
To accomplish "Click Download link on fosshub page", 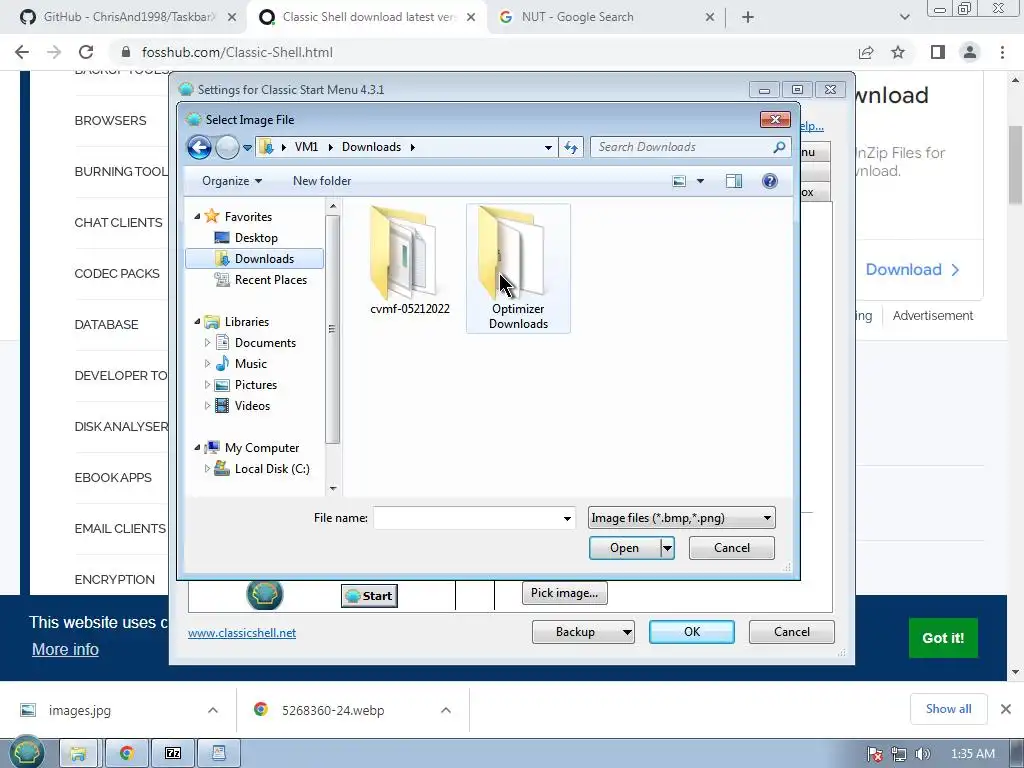I will 912,270.
